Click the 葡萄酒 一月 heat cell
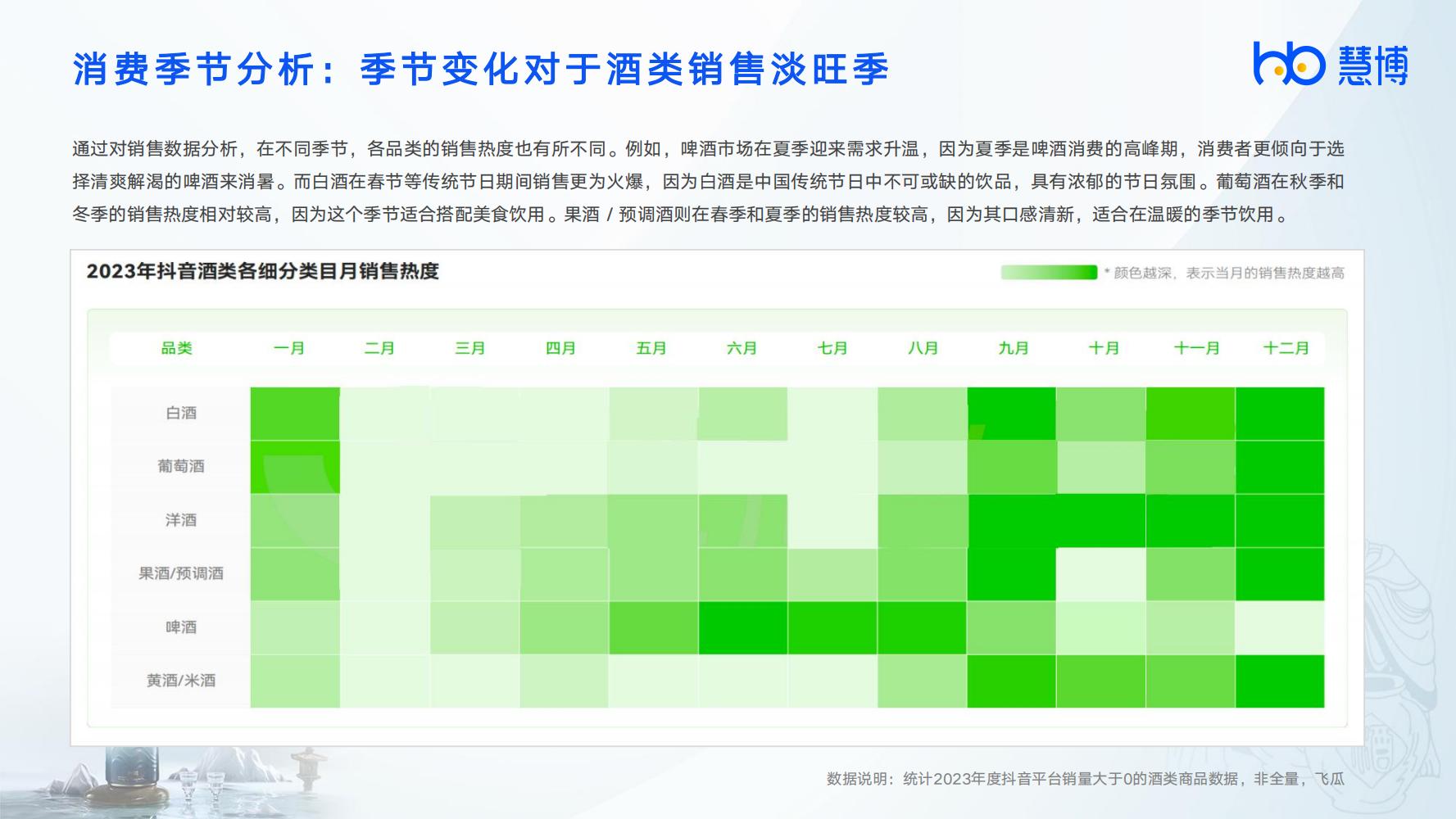 295,467
